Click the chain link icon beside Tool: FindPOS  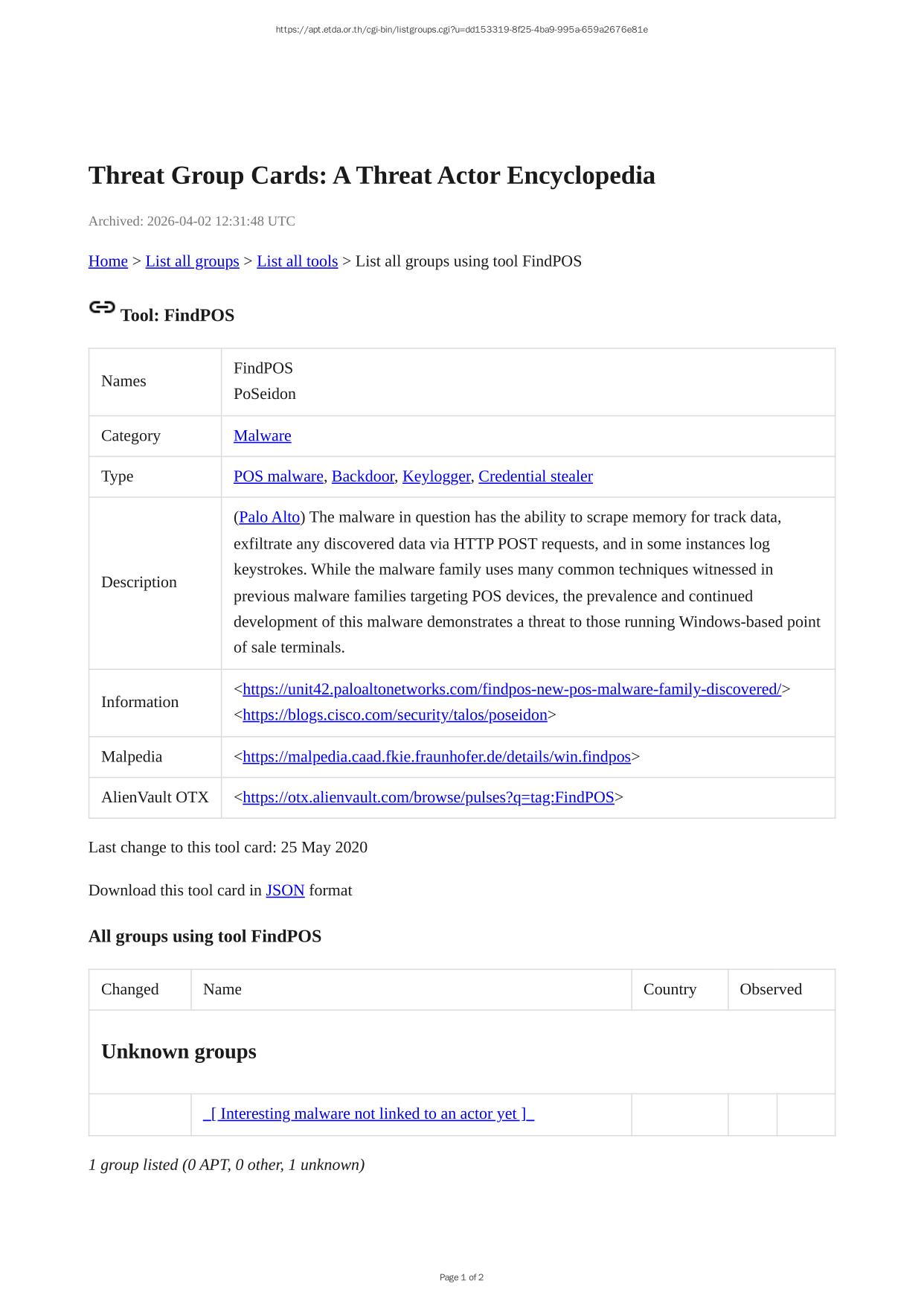point(102,307)
